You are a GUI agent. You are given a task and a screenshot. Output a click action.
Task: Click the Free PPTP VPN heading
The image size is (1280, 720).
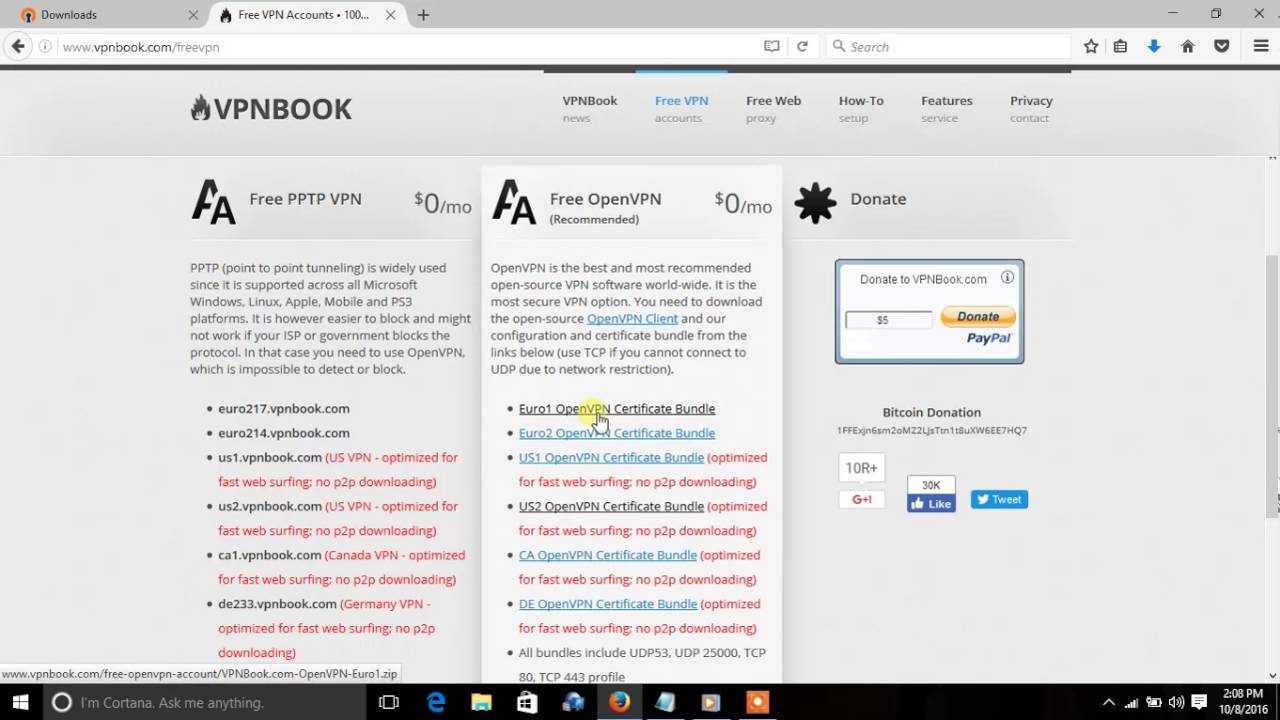[x=305, y=199]
